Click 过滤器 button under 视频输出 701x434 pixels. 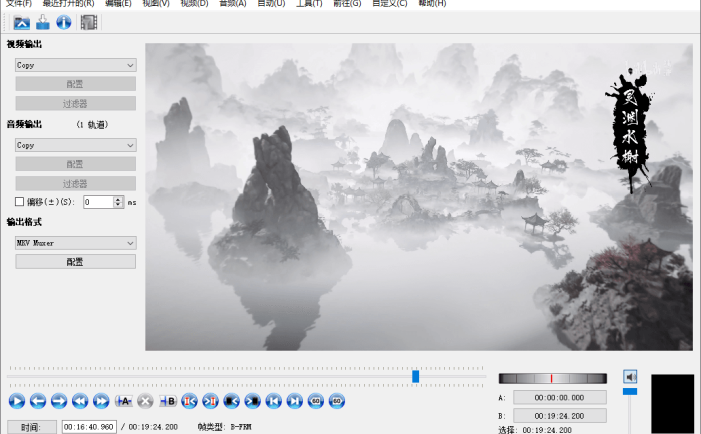pos(76,104)
